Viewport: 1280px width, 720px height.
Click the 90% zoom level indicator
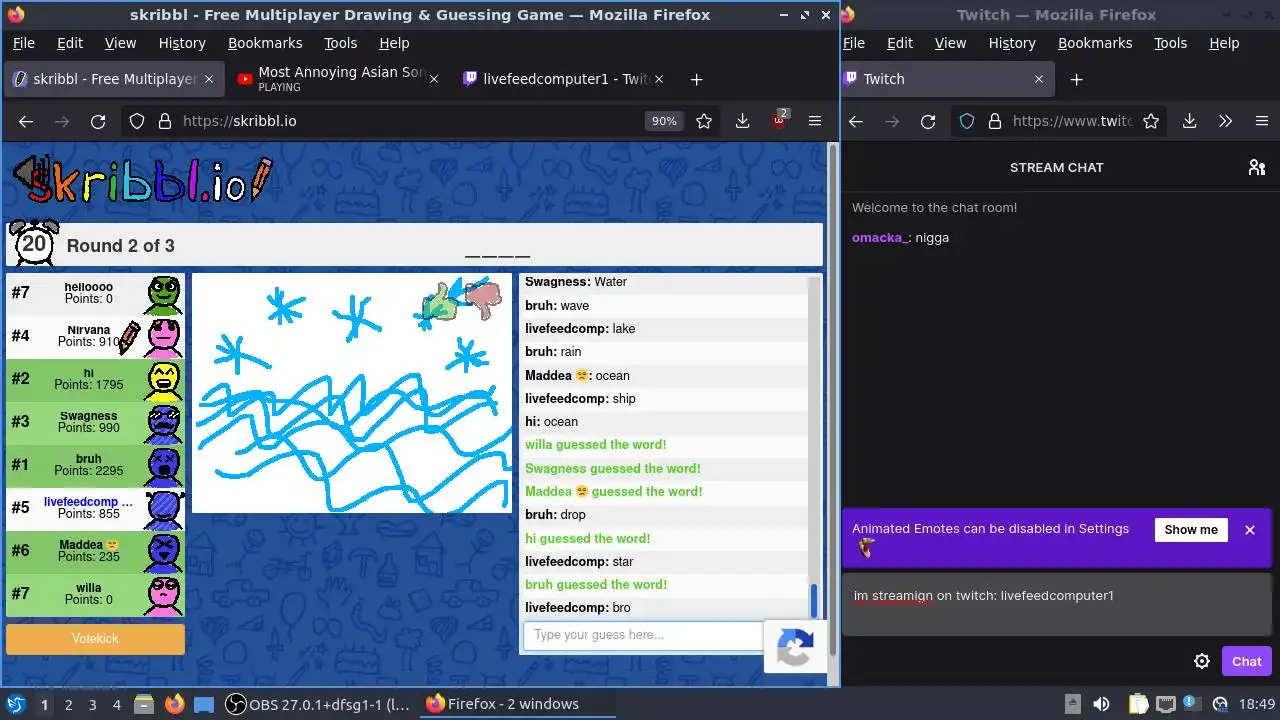click(664, 121)
